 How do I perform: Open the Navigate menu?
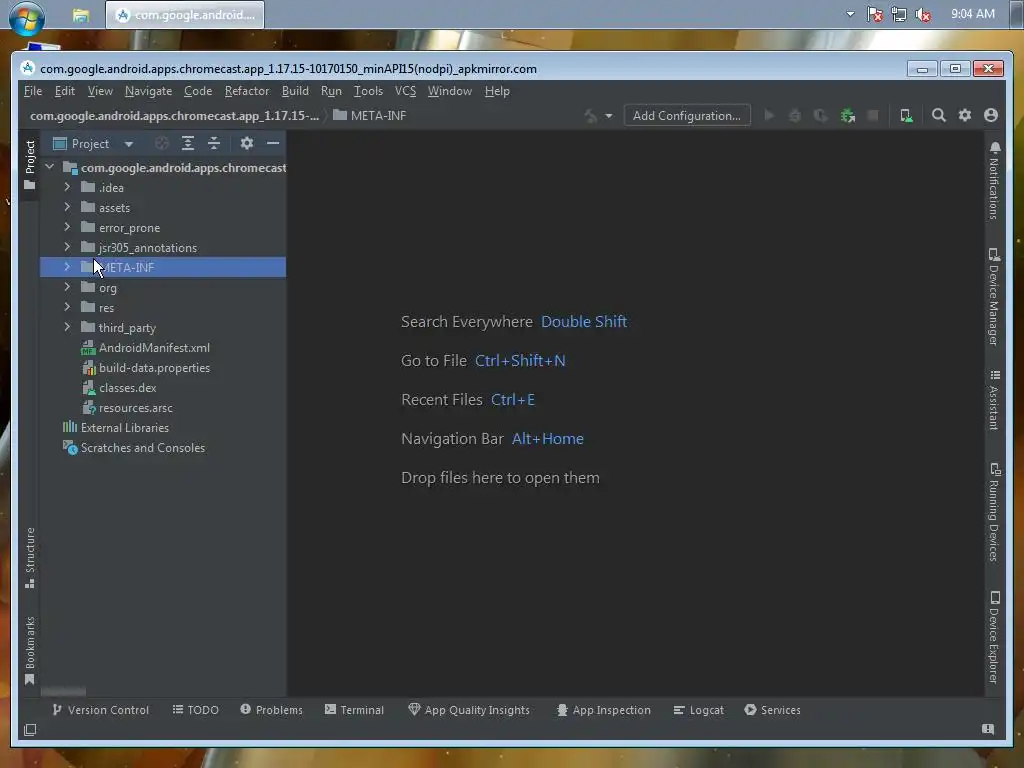pyautogui.click(x=148, y=91)
